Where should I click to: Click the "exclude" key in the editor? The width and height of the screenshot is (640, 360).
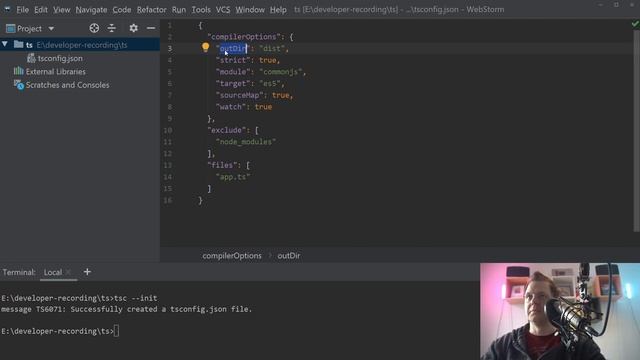[227, 130]
